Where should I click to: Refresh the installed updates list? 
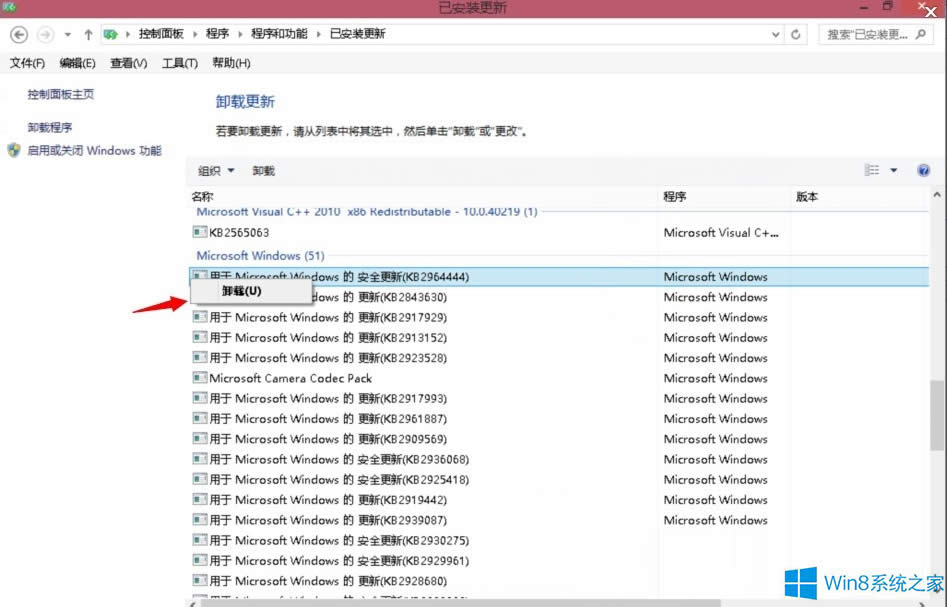(x=796, y=34)
